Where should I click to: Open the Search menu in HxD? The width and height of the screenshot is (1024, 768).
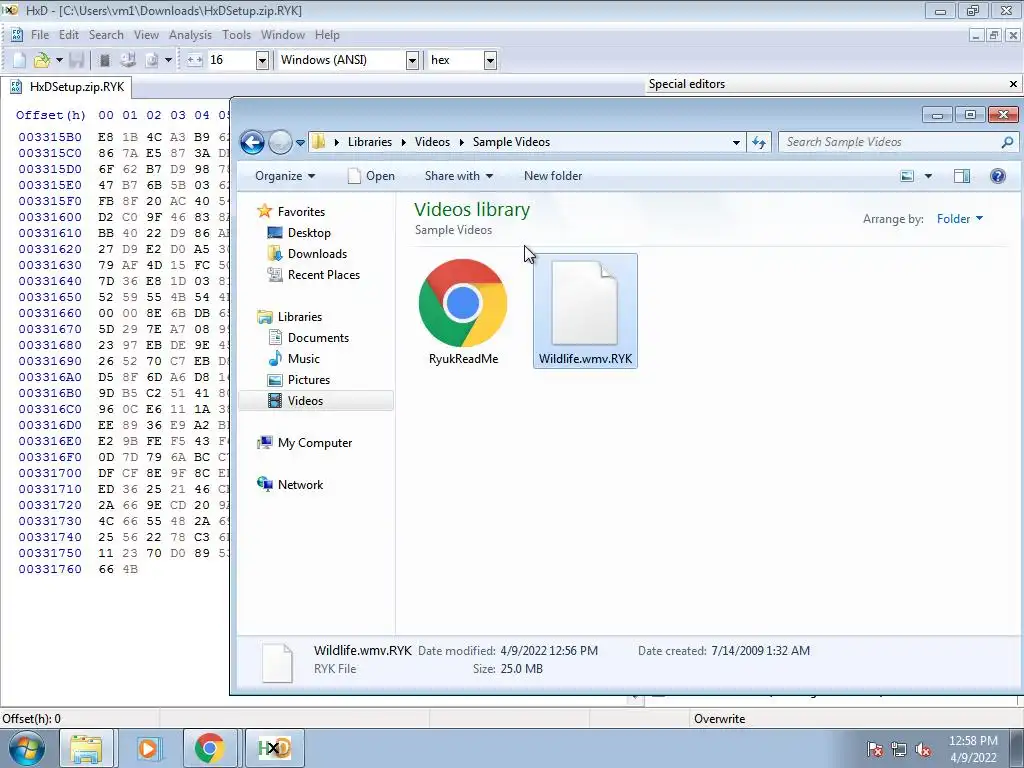click(x=106, y=35)
